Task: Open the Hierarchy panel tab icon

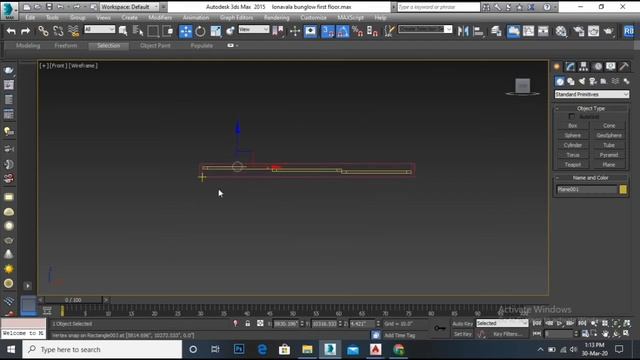Action: [x=584, y=67]
